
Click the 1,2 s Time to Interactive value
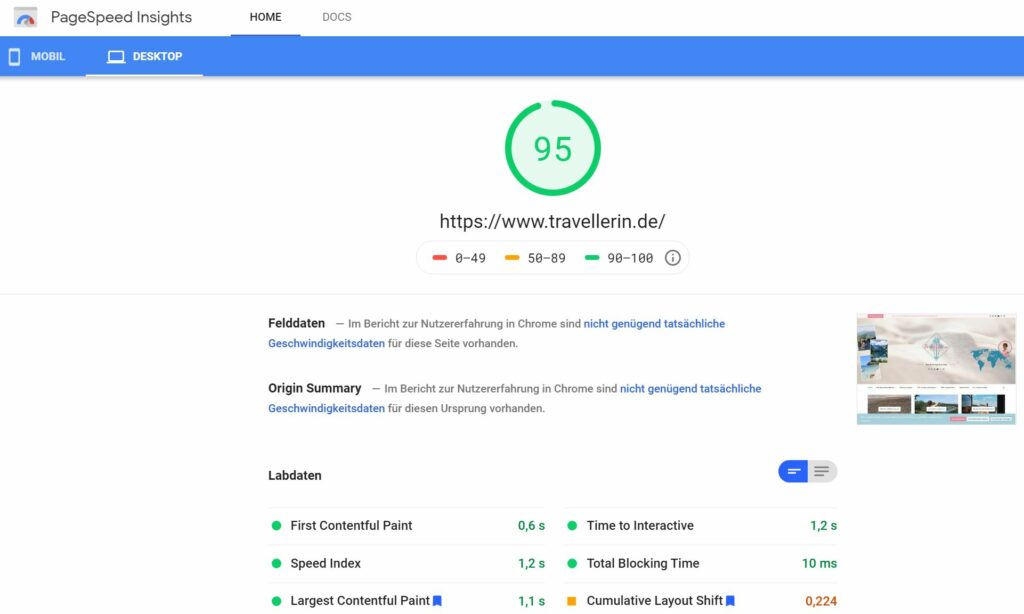click(x=823, y=526)
